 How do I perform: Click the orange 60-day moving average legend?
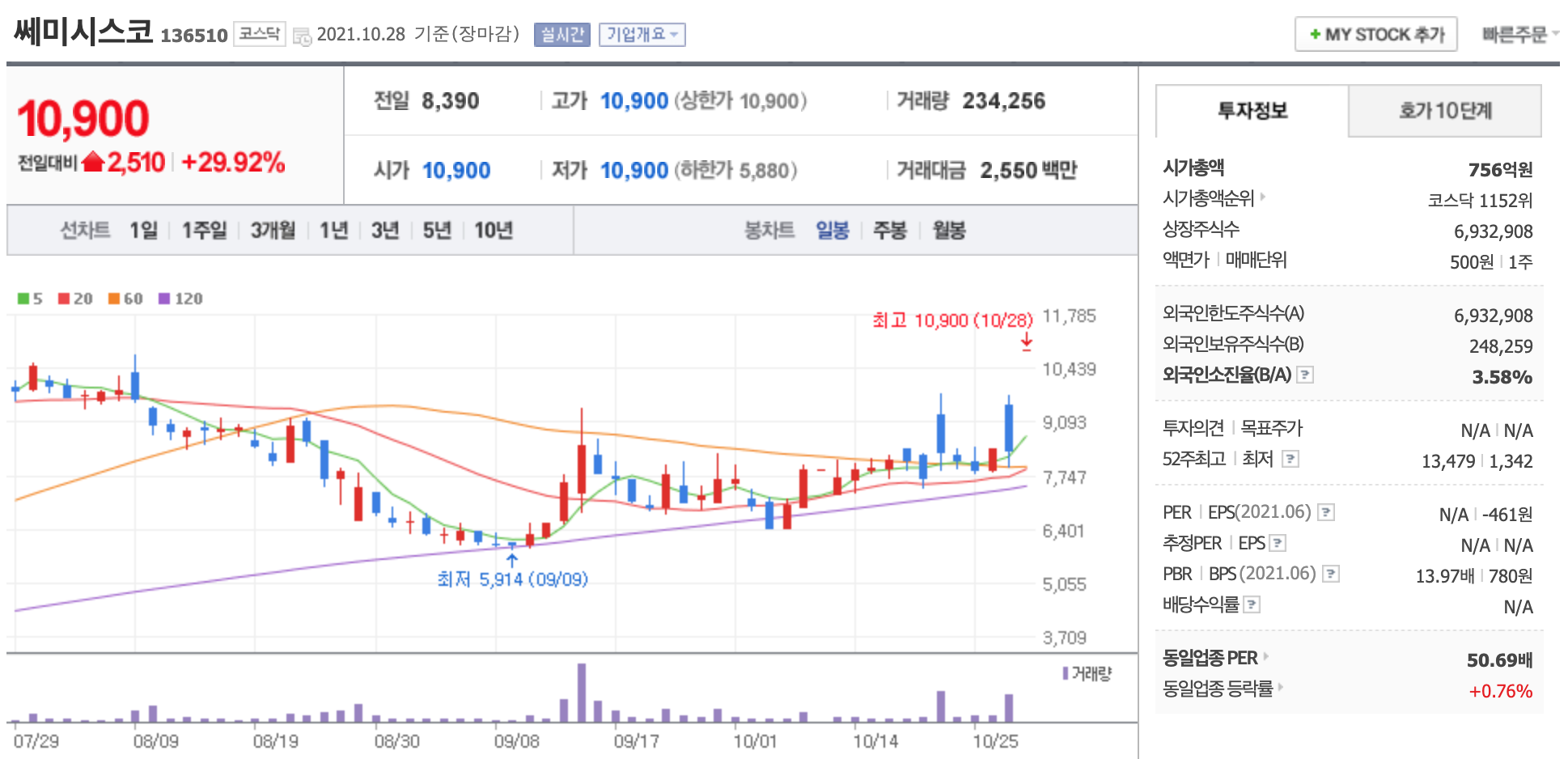(x=125, y=299)
